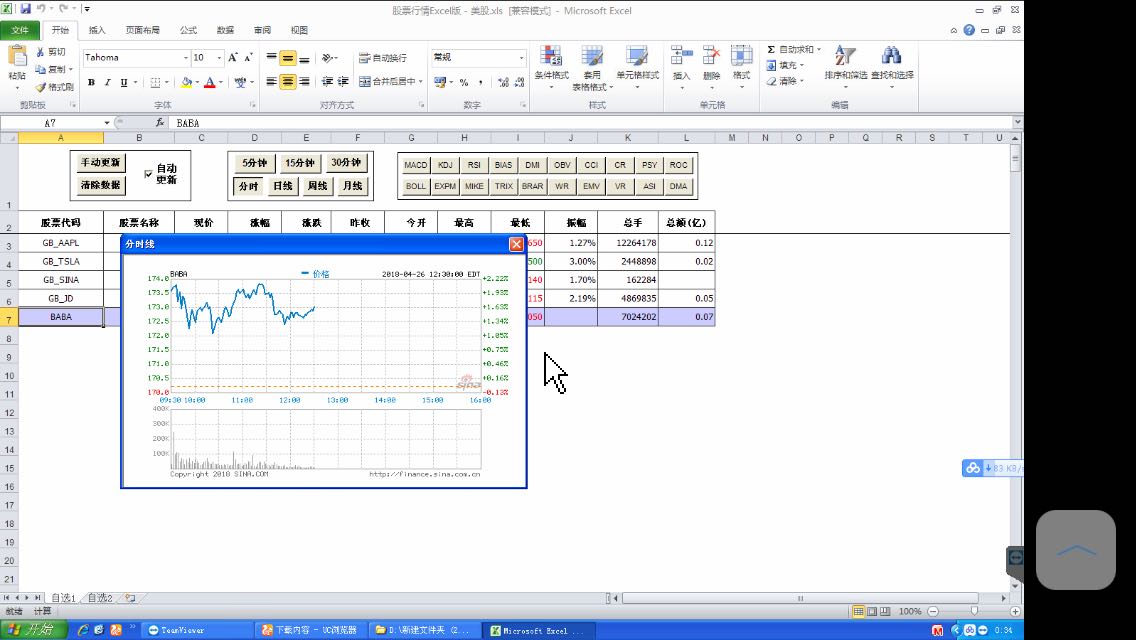The height and width of the screenshot is (640, 1136).
Task: Click the align left icon
Action: 272,82
